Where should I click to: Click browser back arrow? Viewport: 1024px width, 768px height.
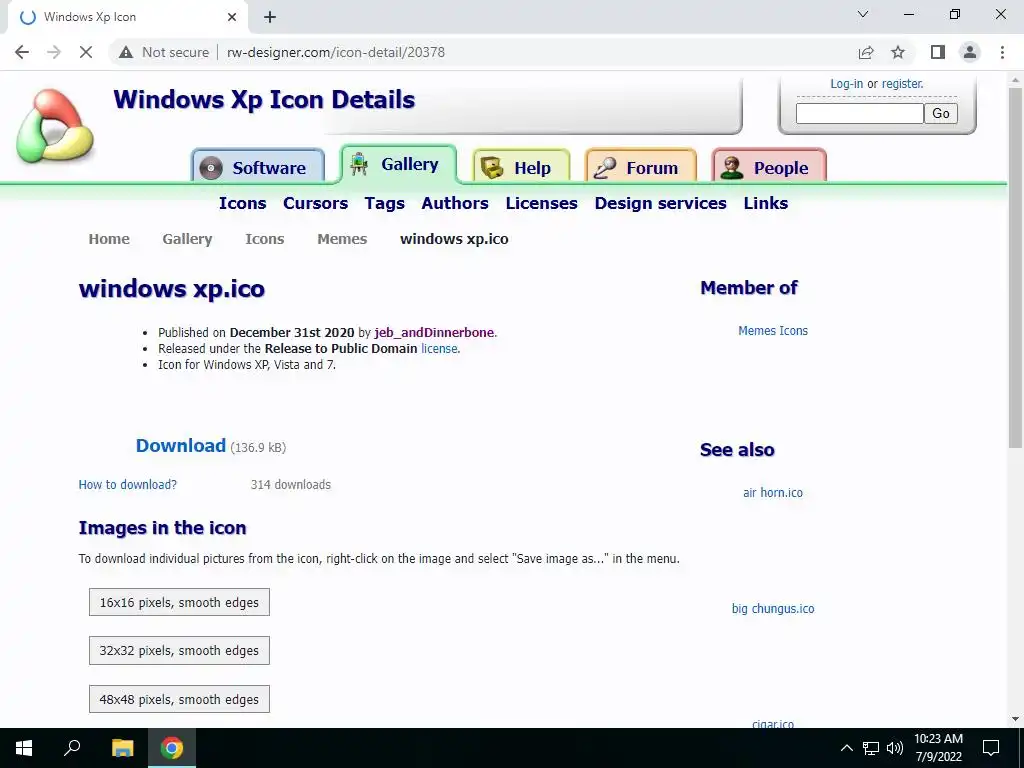pyautogui.click(x=22, y=52)
